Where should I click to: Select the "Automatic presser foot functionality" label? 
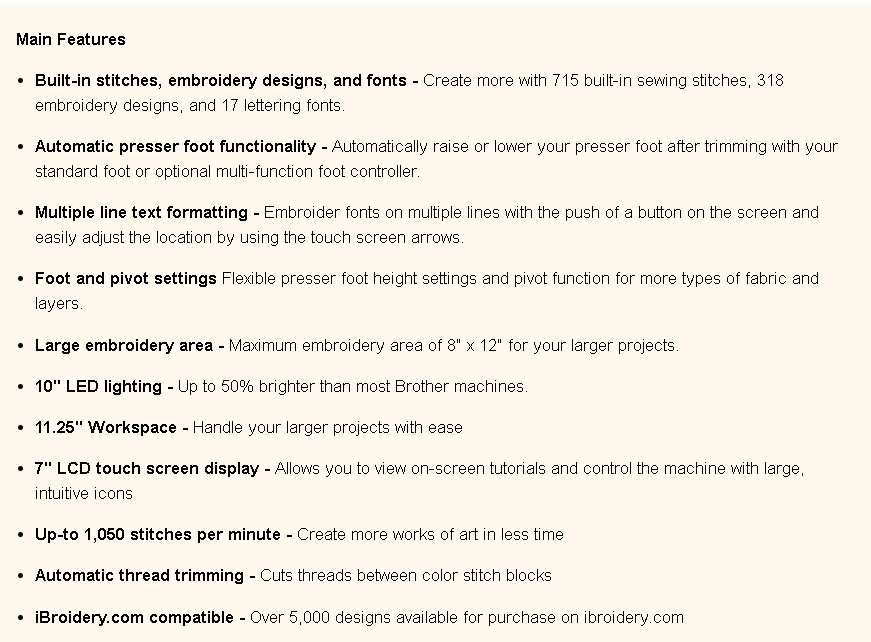click(x=174, y=146)
